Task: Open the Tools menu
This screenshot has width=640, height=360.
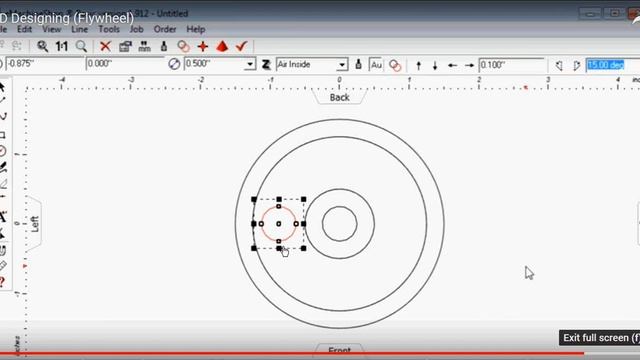Action: [109, 29]
